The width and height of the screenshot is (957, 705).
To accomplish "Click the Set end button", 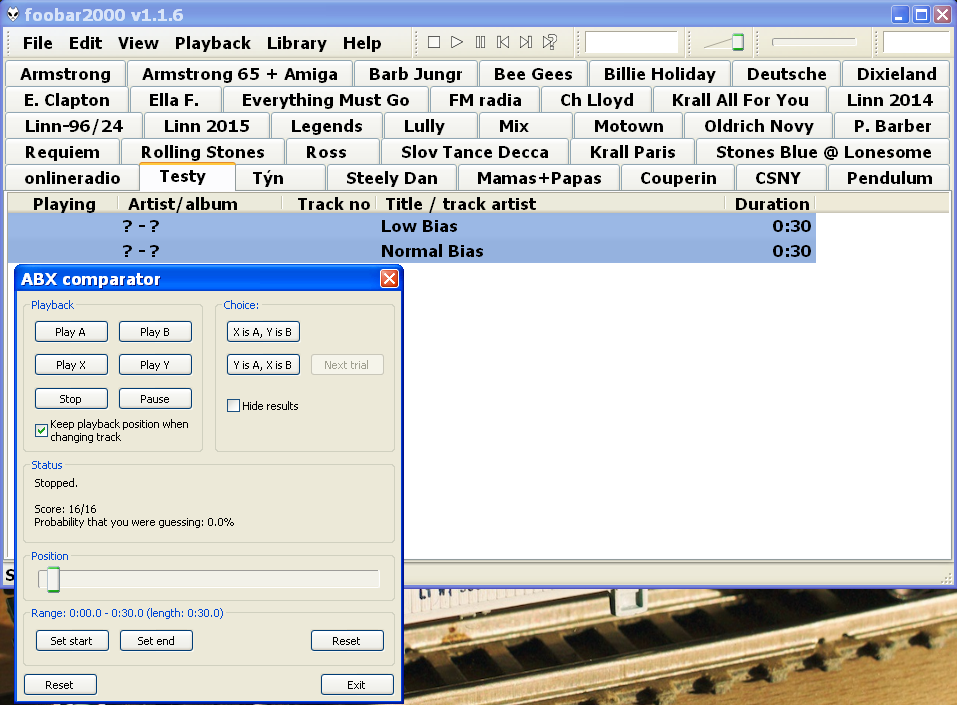I will coord(156,640).
